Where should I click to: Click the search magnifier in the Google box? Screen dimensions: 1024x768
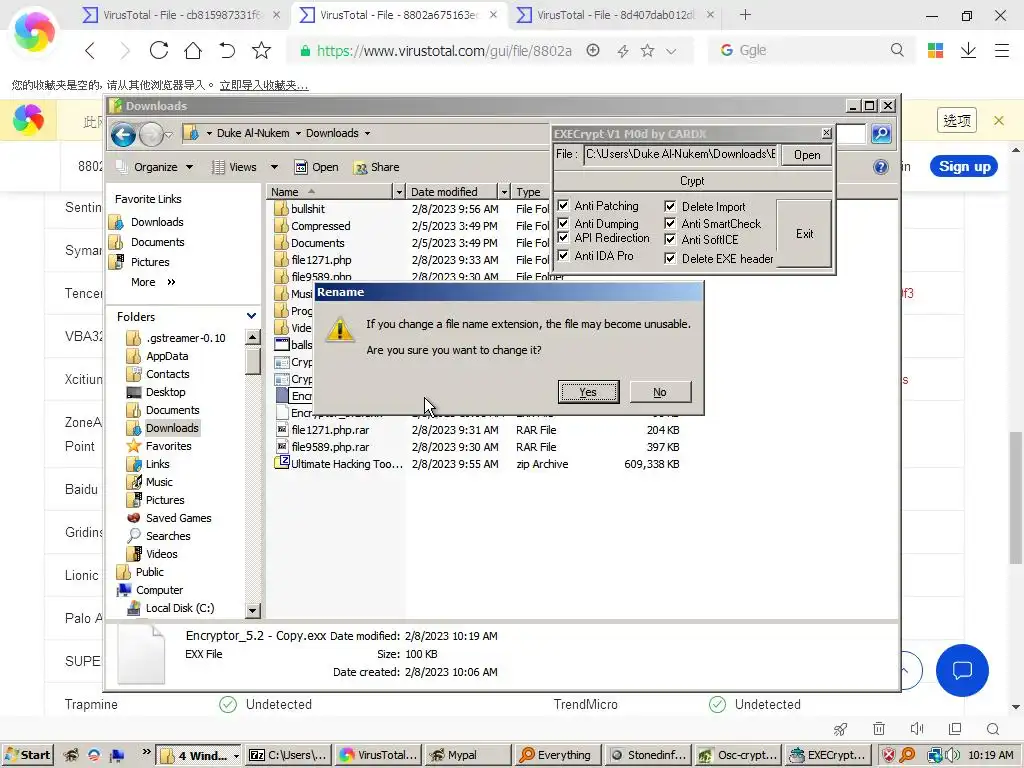[897, 50]
